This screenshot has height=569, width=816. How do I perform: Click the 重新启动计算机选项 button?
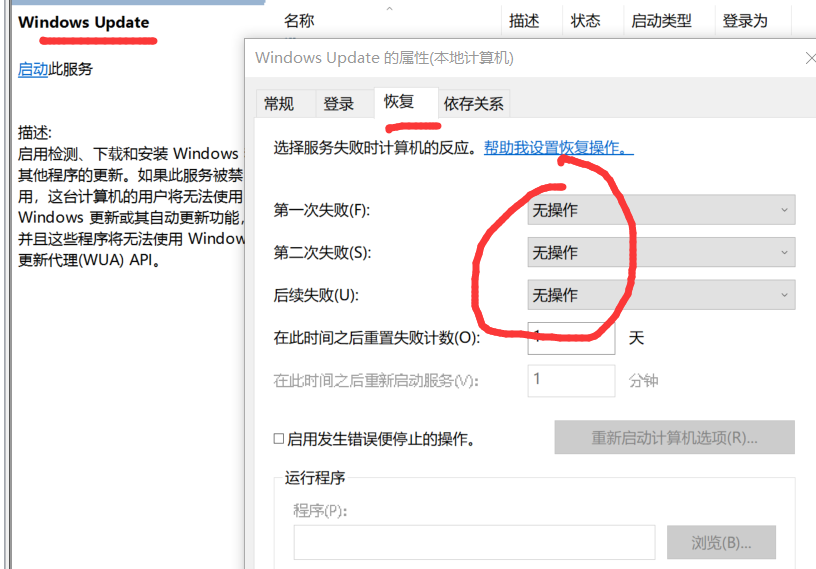point(674,437)
